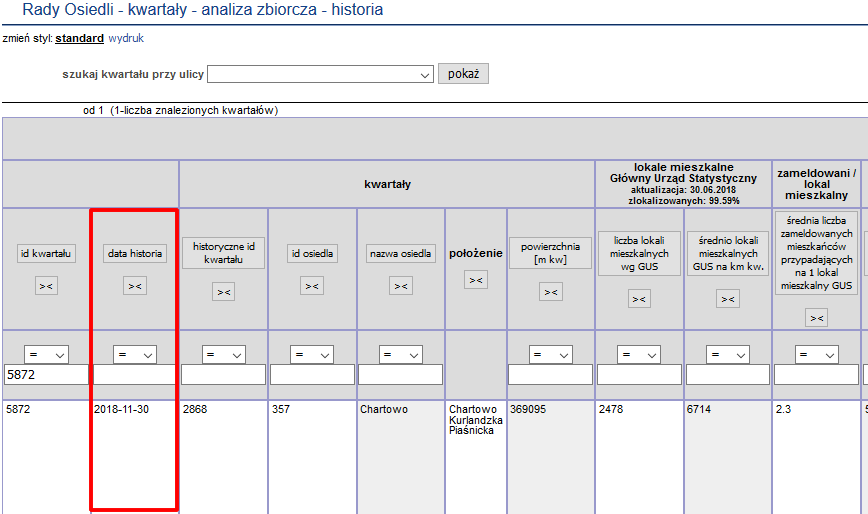This screenshot has height=514, width=868.
Task: Sort by the id kwartału header button
Action: [46, 254]
